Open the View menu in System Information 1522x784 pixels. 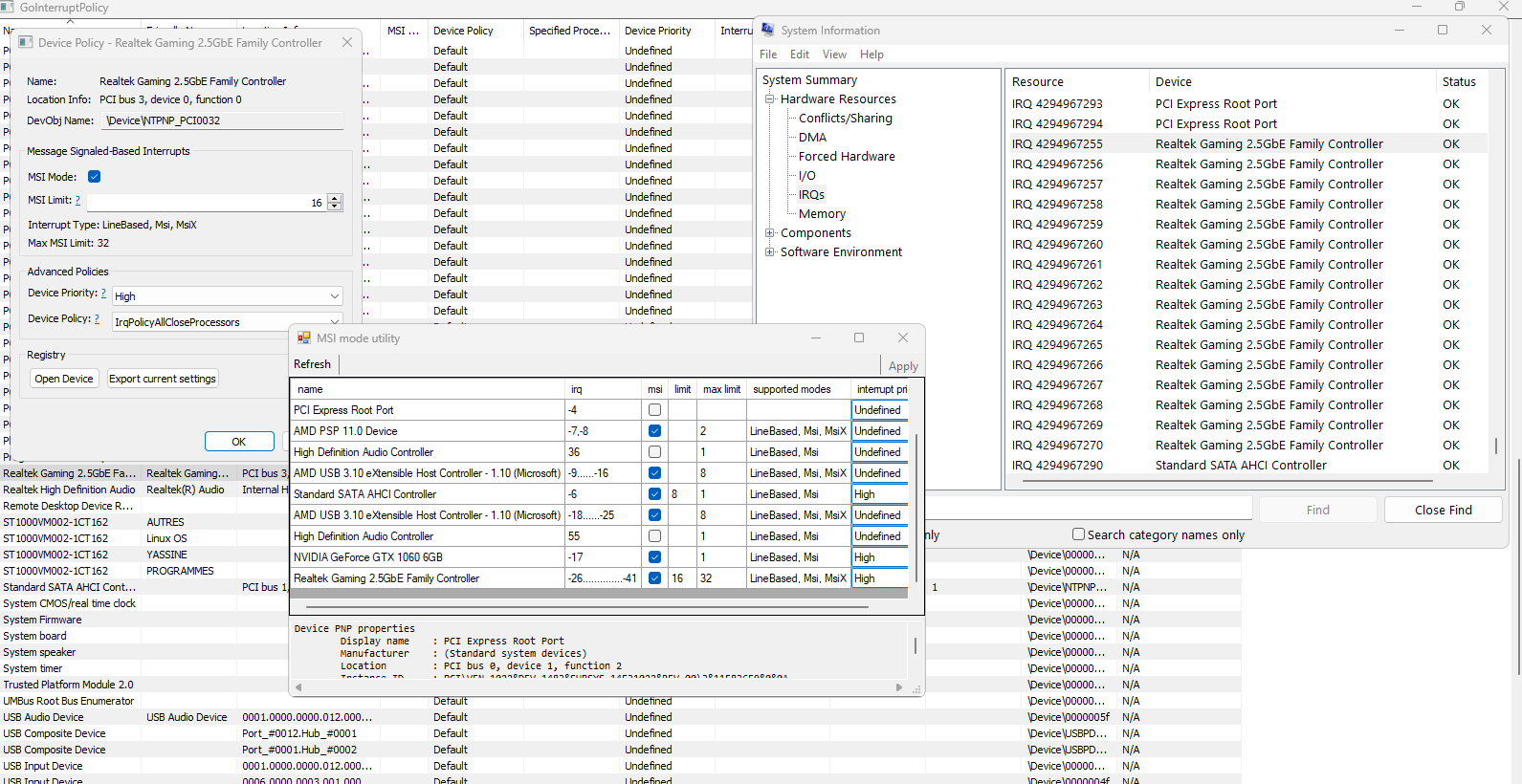point(834,54)
